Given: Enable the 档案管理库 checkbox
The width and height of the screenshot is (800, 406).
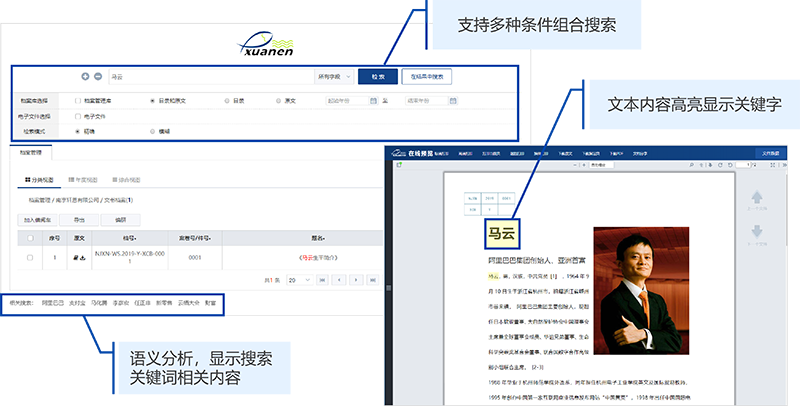Looking at the screenshot, I should coord(78,101).
